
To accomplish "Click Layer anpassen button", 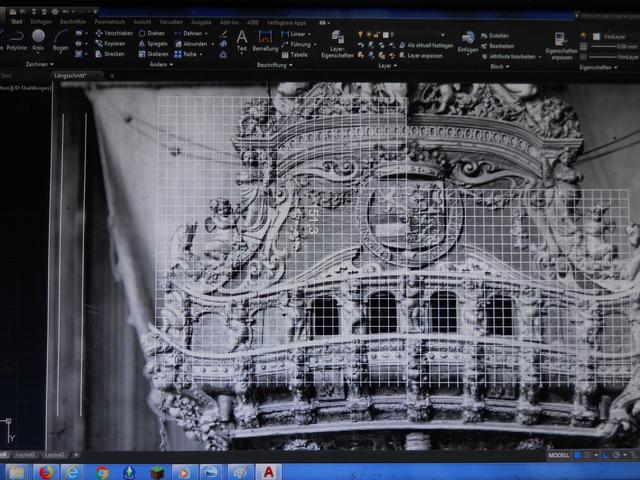I will [x=420, y=56].
